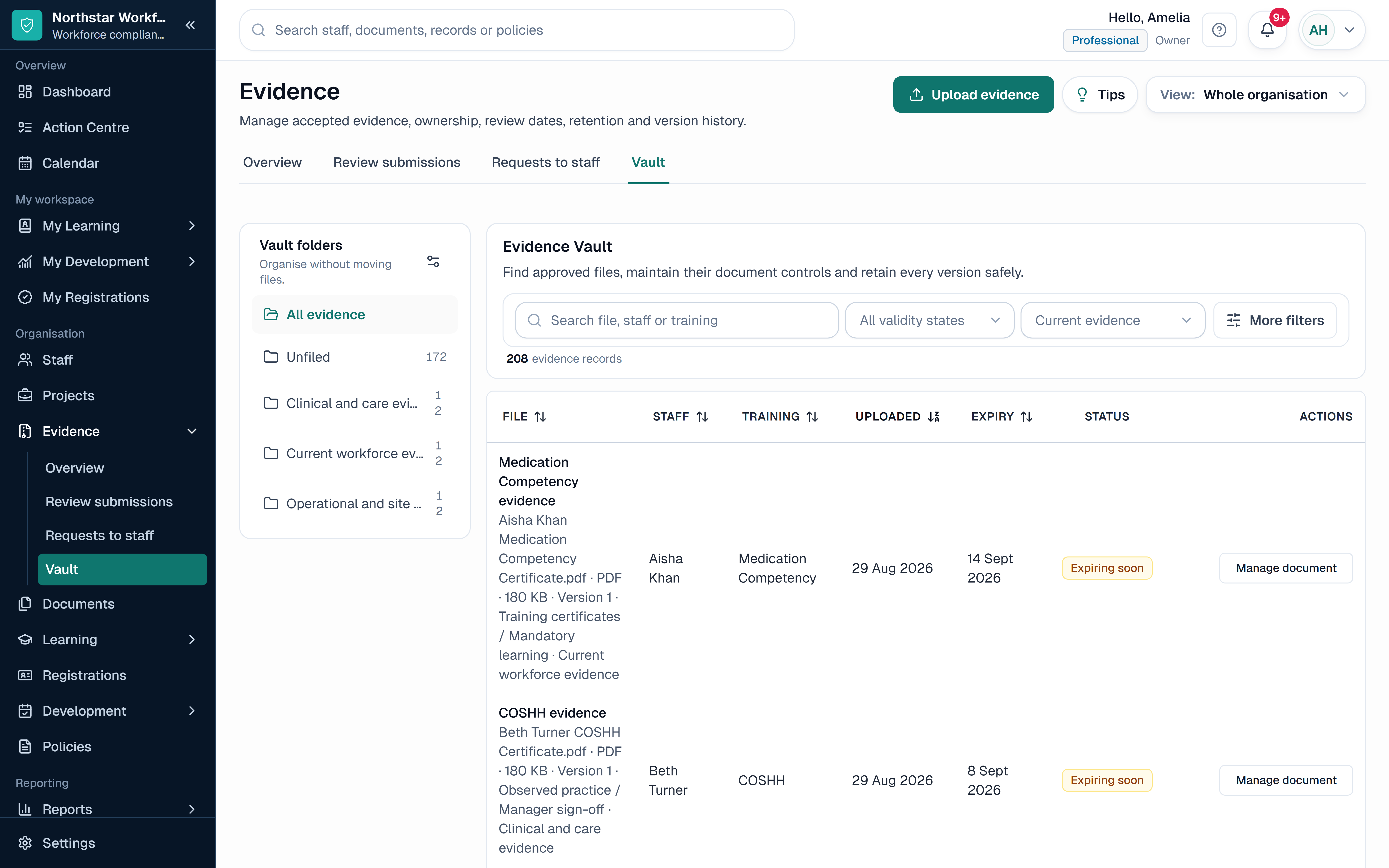Collapse the Evidence sidebar section chevron
The height and width of the screenshot is (868, 1389).
tap(192, 431)
